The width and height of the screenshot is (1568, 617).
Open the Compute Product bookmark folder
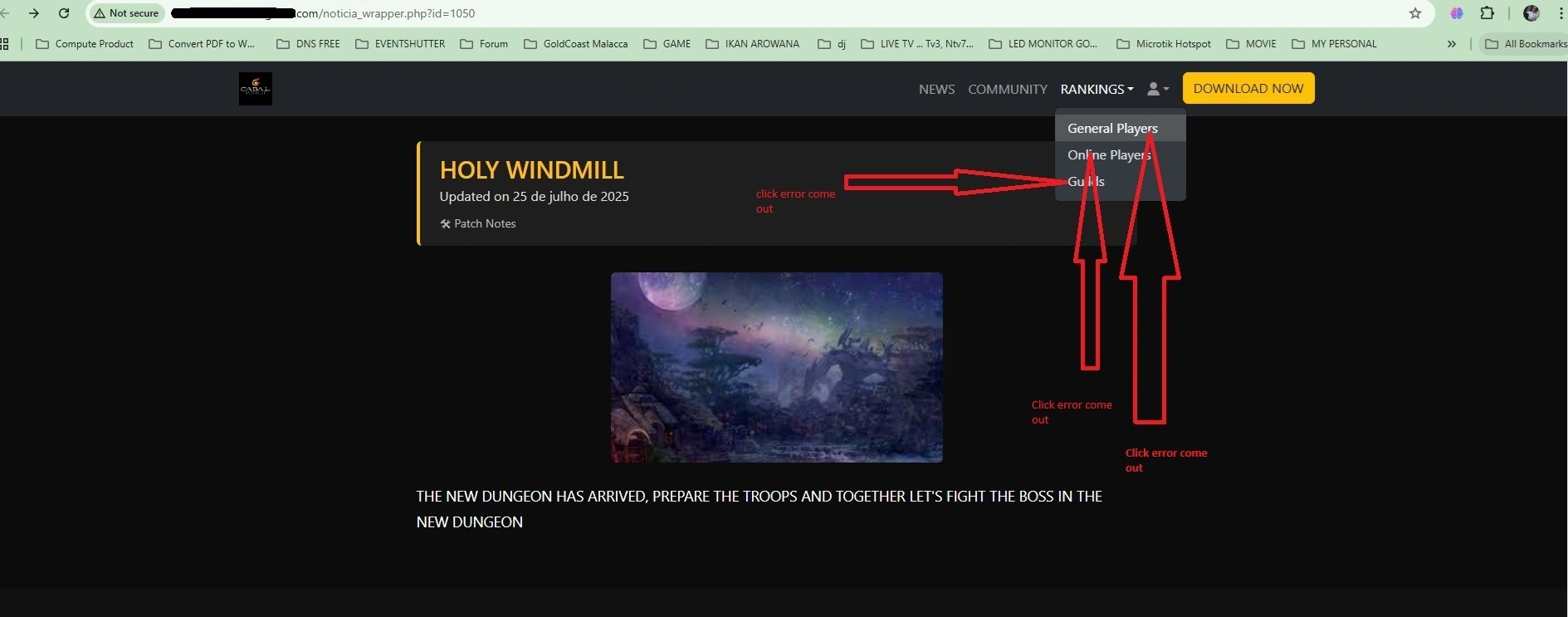click(85, 44)
